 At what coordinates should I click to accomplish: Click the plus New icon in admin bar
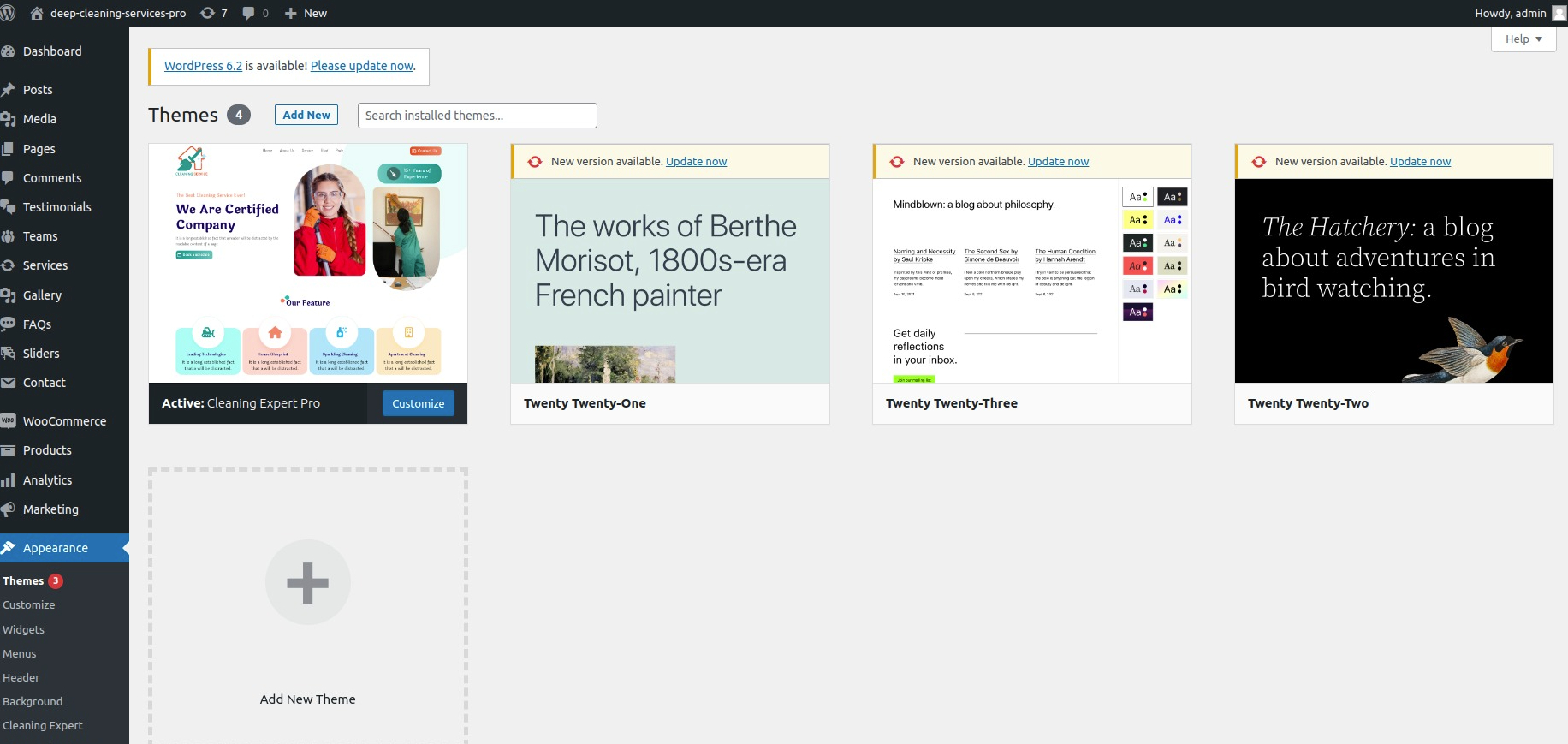[x=291, y=13]
